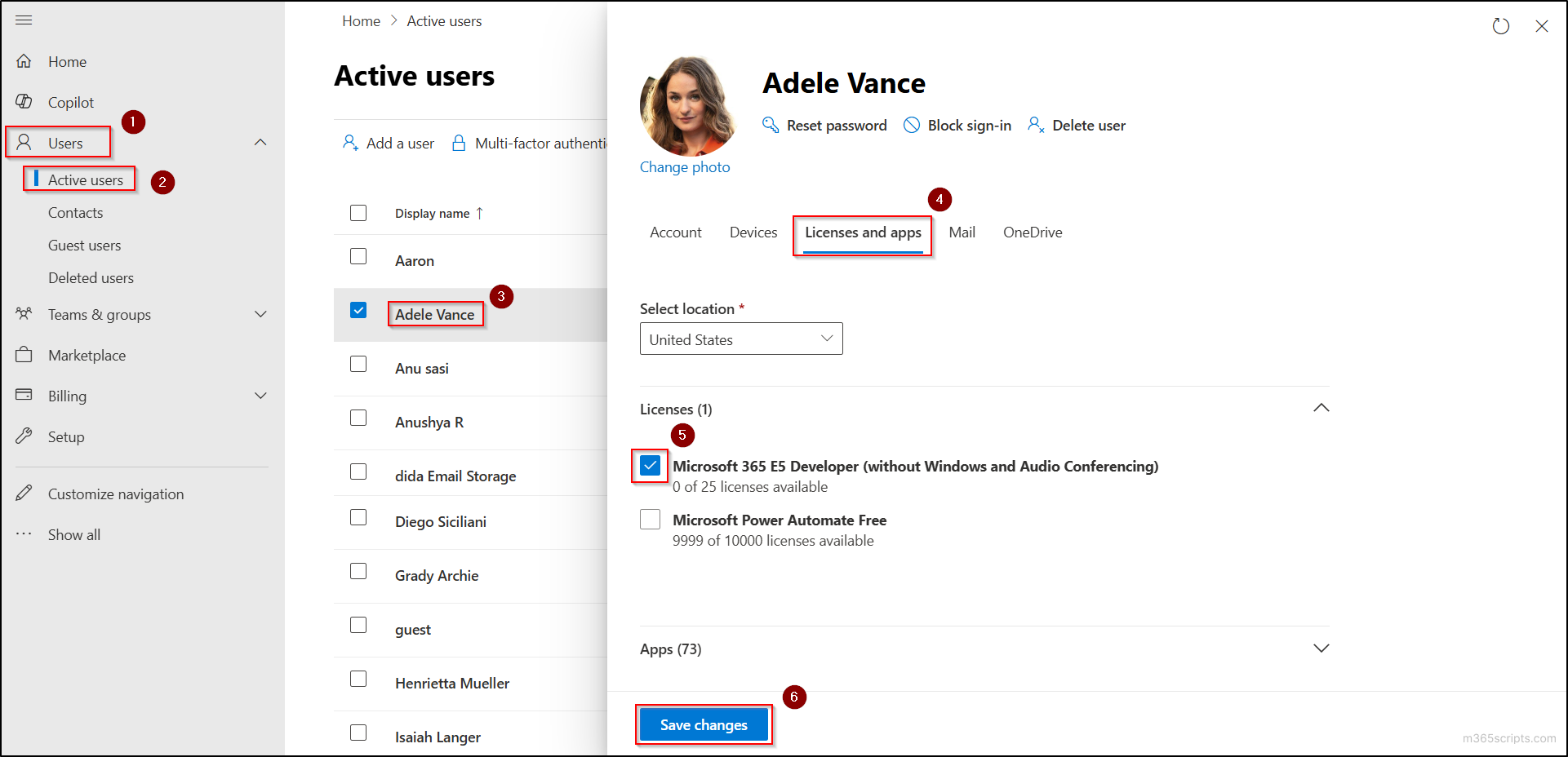
Task: Toggle the select-all users checkbox
Action: tap(358, 213)
